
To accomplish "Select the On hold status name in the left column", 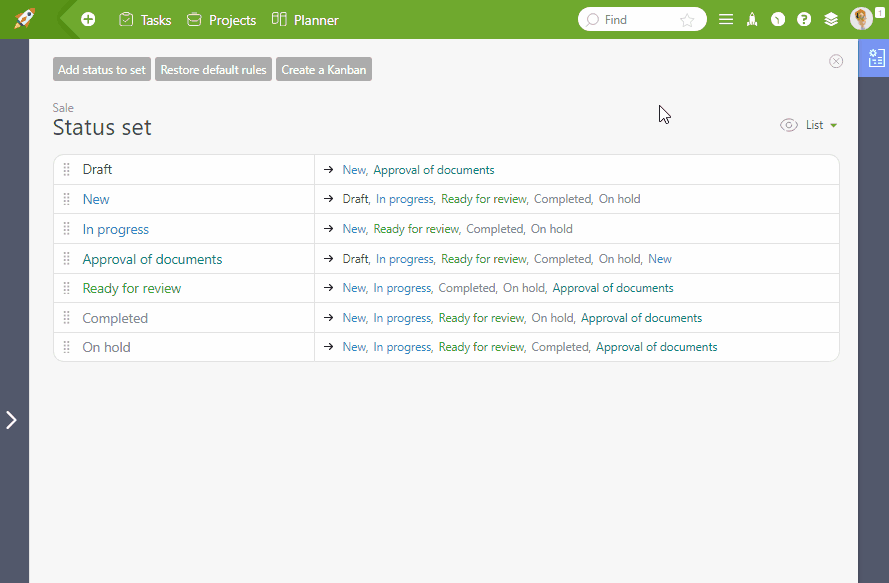I will (x=107, y=347).
